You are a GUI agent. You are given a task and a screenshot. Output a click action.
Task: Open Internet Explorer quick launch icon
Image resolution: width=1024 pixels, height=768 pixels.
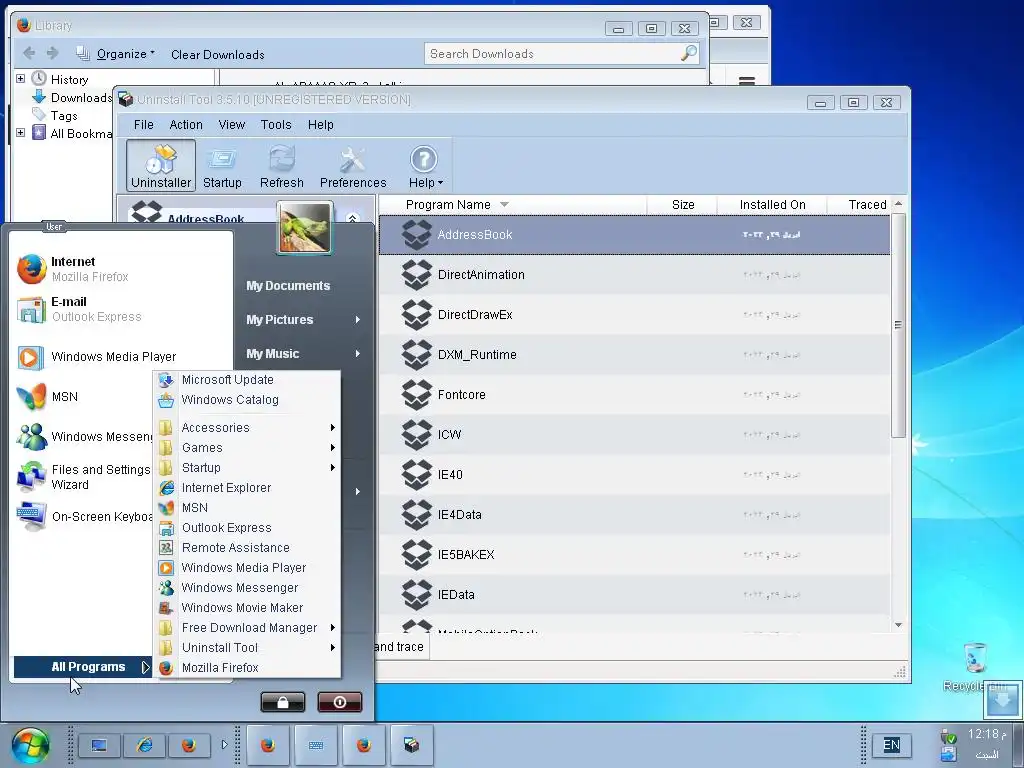click(144, 745)
